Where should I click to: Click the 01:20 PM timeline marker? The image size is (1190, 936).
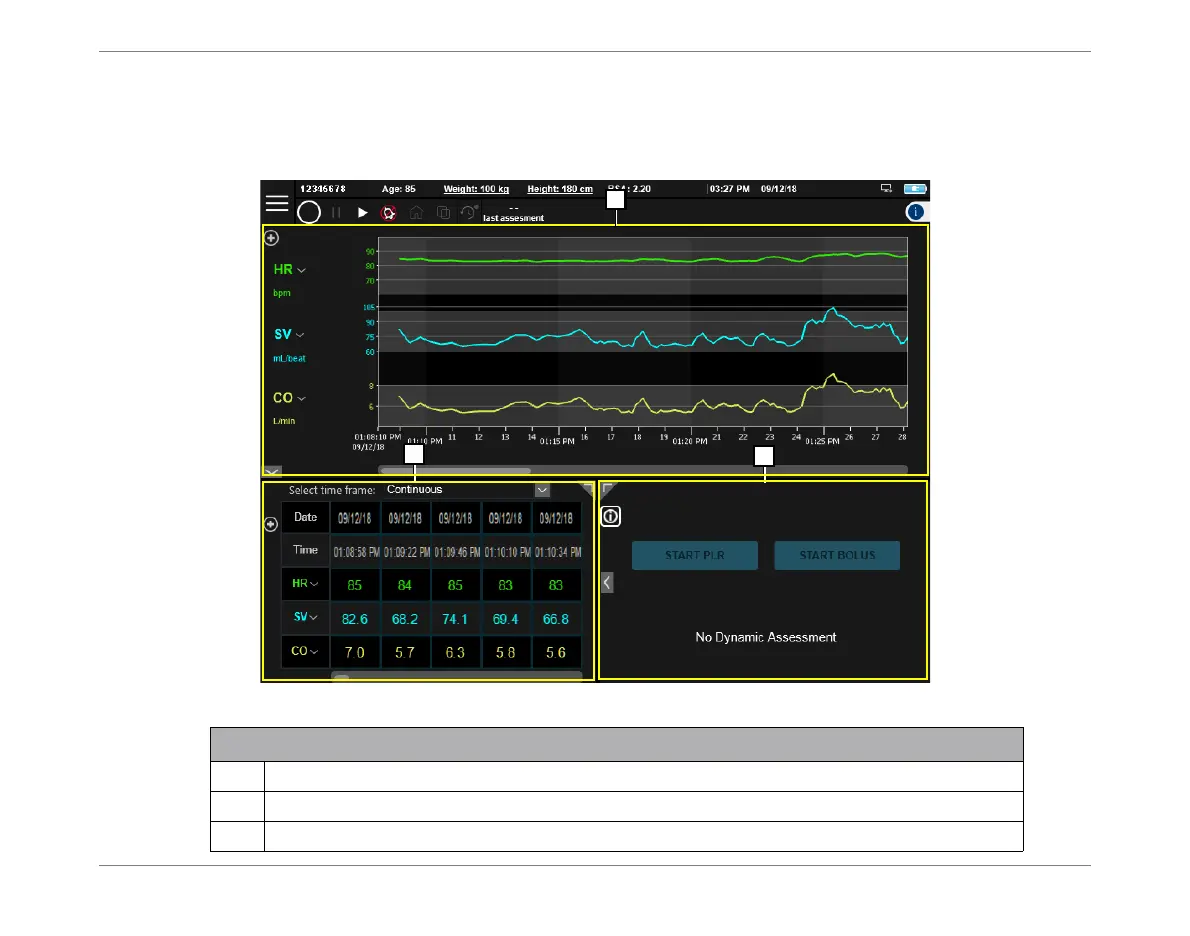(x=690, y=442)
